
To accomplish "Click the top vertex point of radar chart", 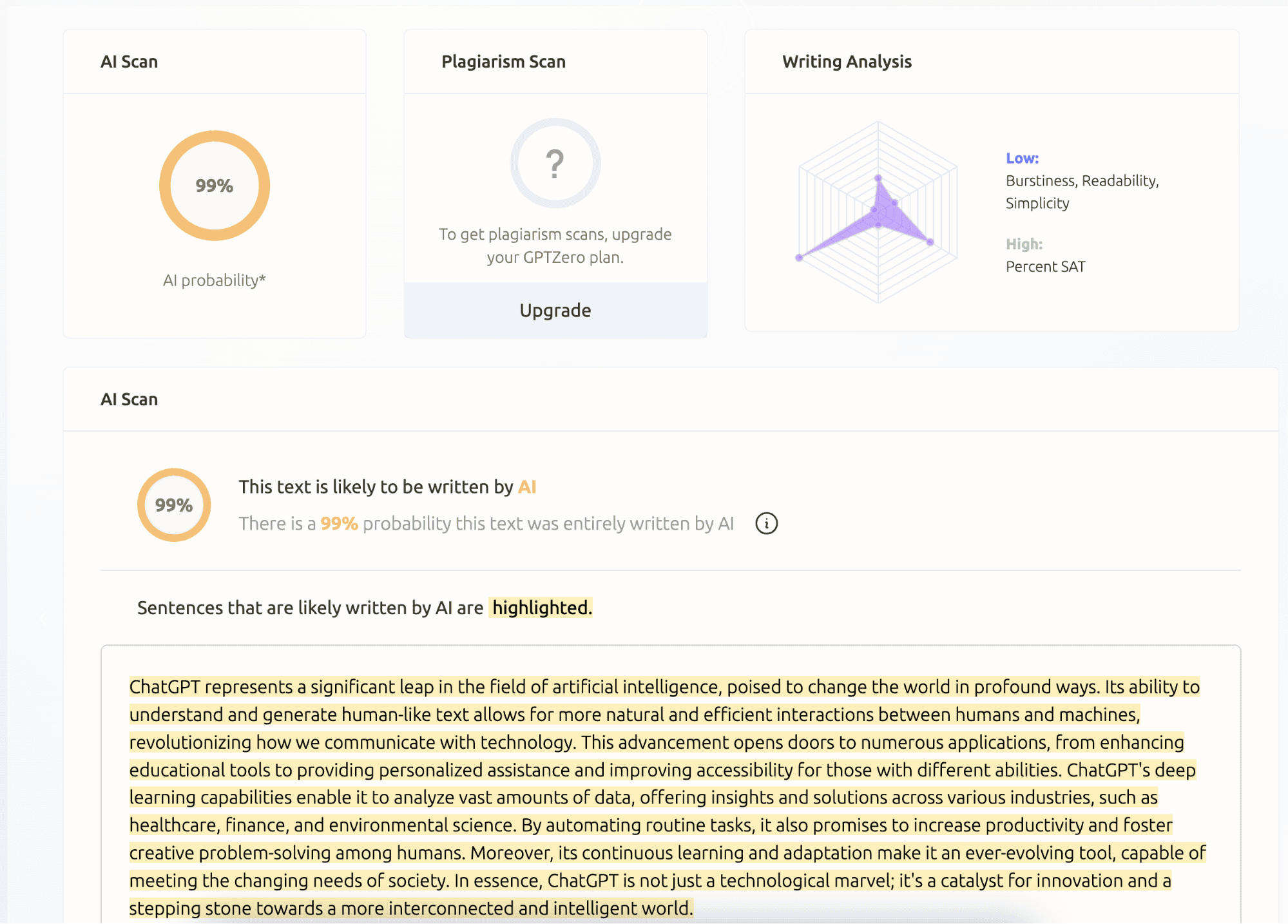I will (x=878, y=178).
